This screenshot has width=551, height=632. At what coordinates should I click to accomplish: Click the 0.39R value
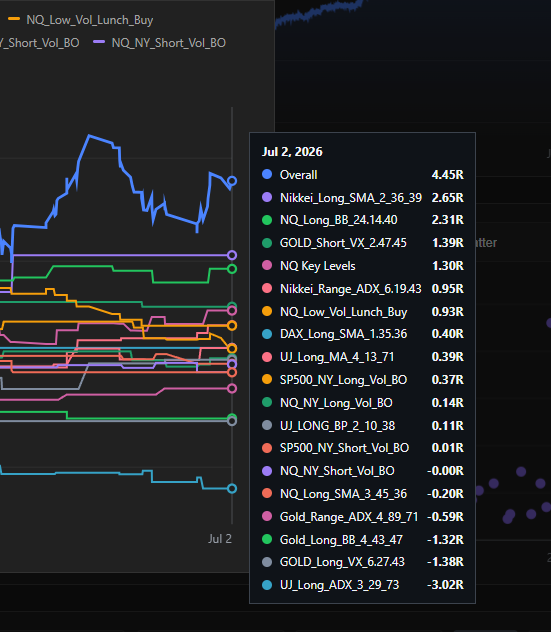(x=447, y=357)
